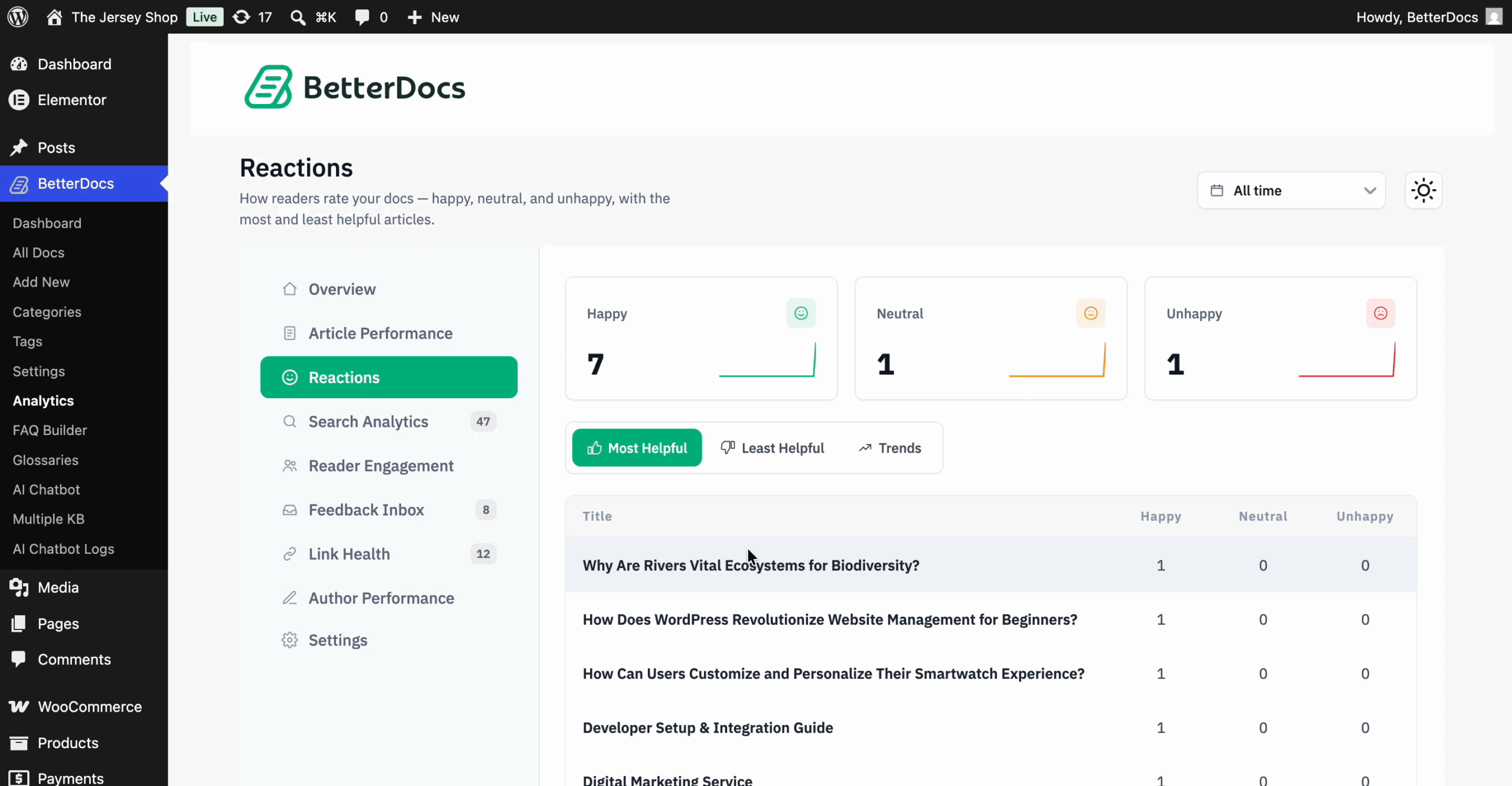Click the WooCommerce sidebar icon
The image size is (1512, 786).
click(x=19, y=707)
